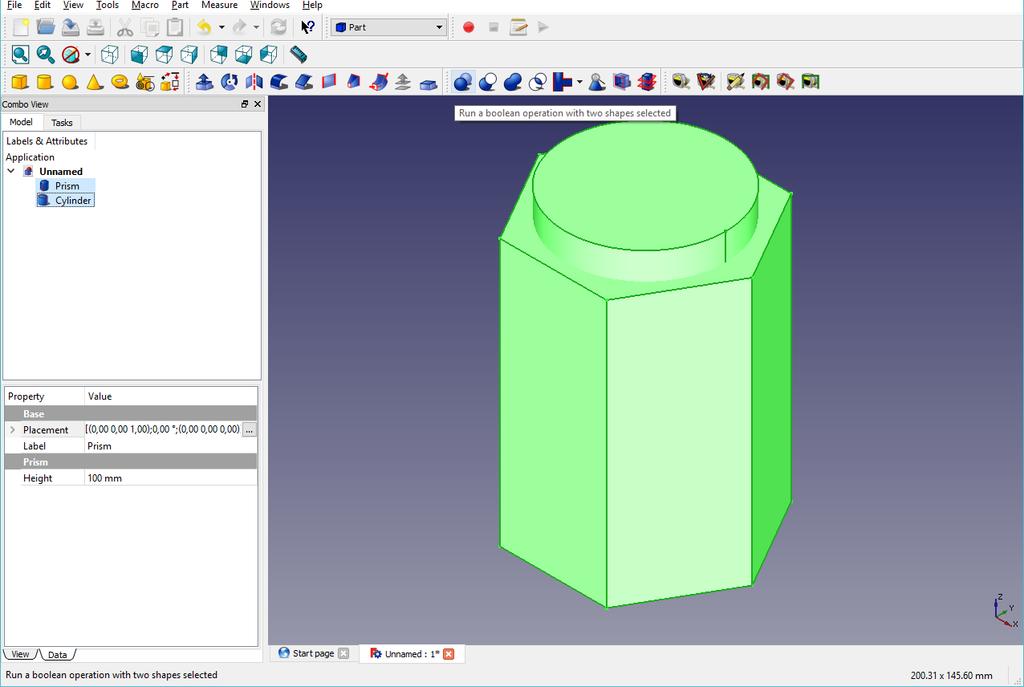The width and height of the screenshot is (1024, 687).
Task: Open the Windows menu
Action: click(270, 5)
